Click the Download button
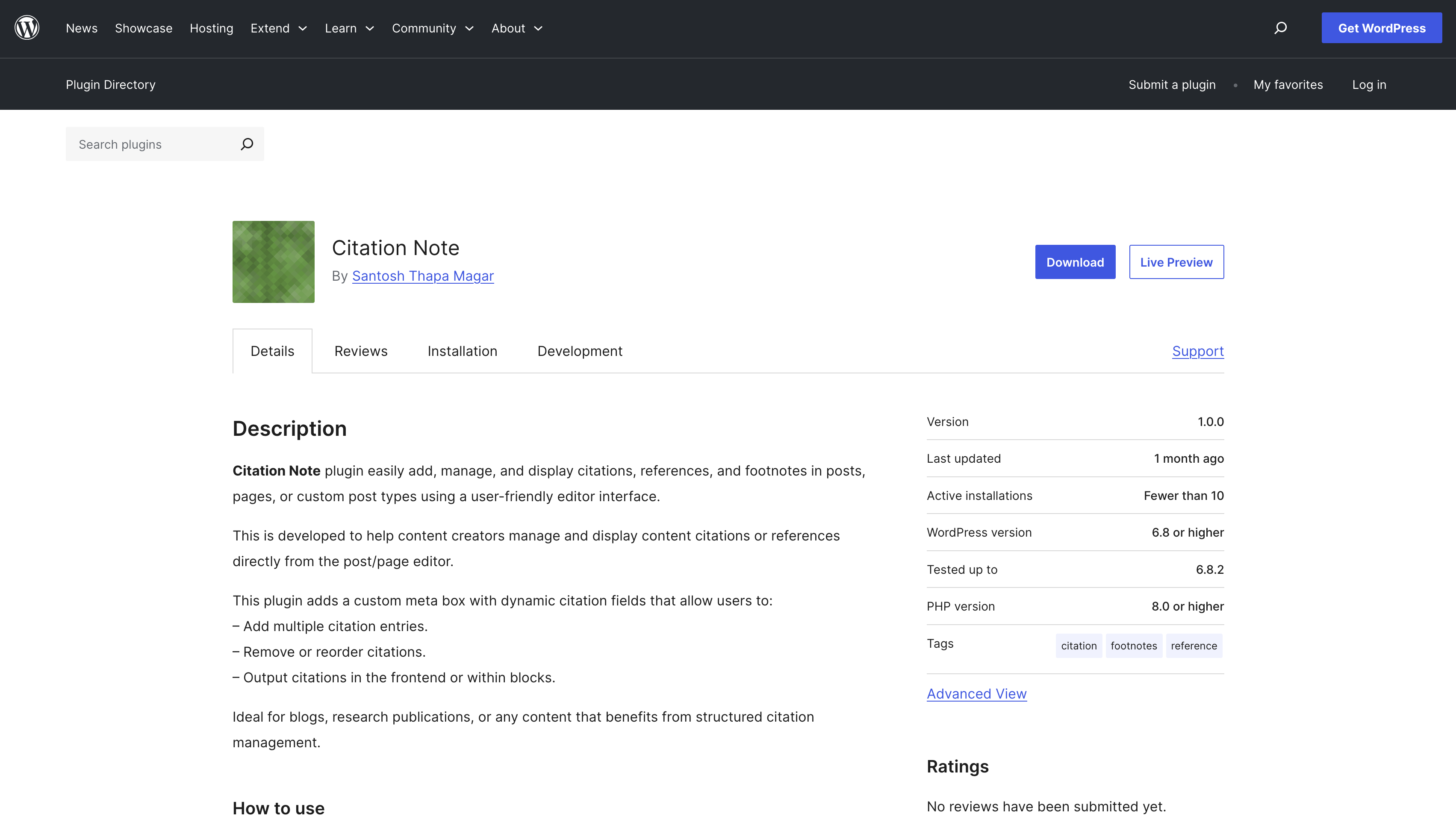Image resolution: width=1456 pixels, height=834 pixels. [x=1074, y=262]
